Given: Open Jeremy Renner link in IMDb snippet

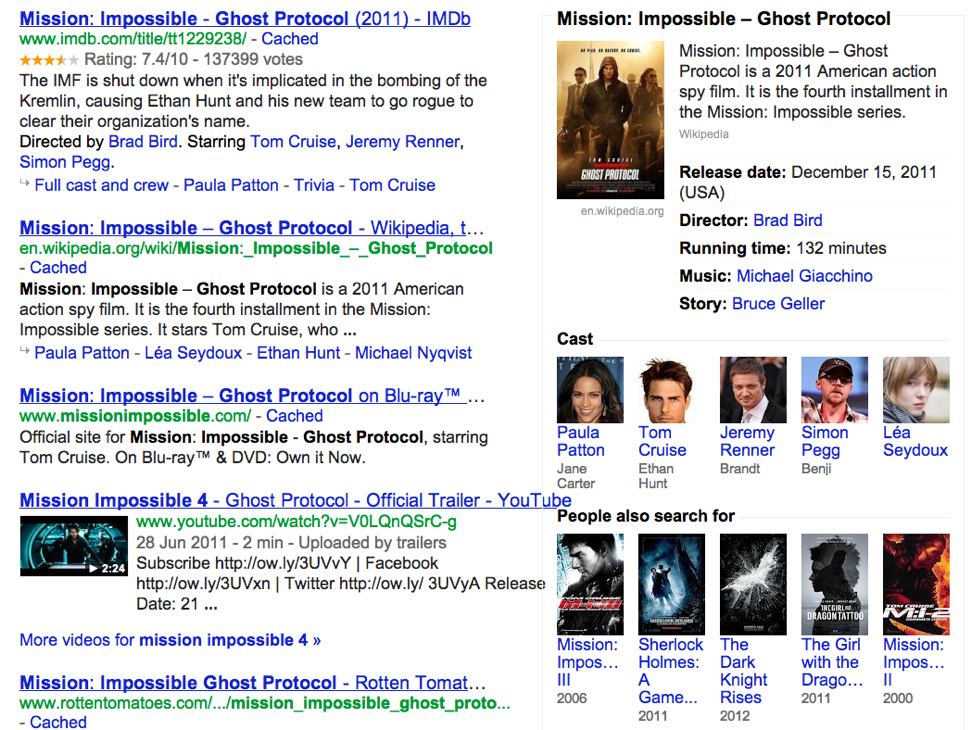Looking at the screenshot, I should (x=403, y=142).
